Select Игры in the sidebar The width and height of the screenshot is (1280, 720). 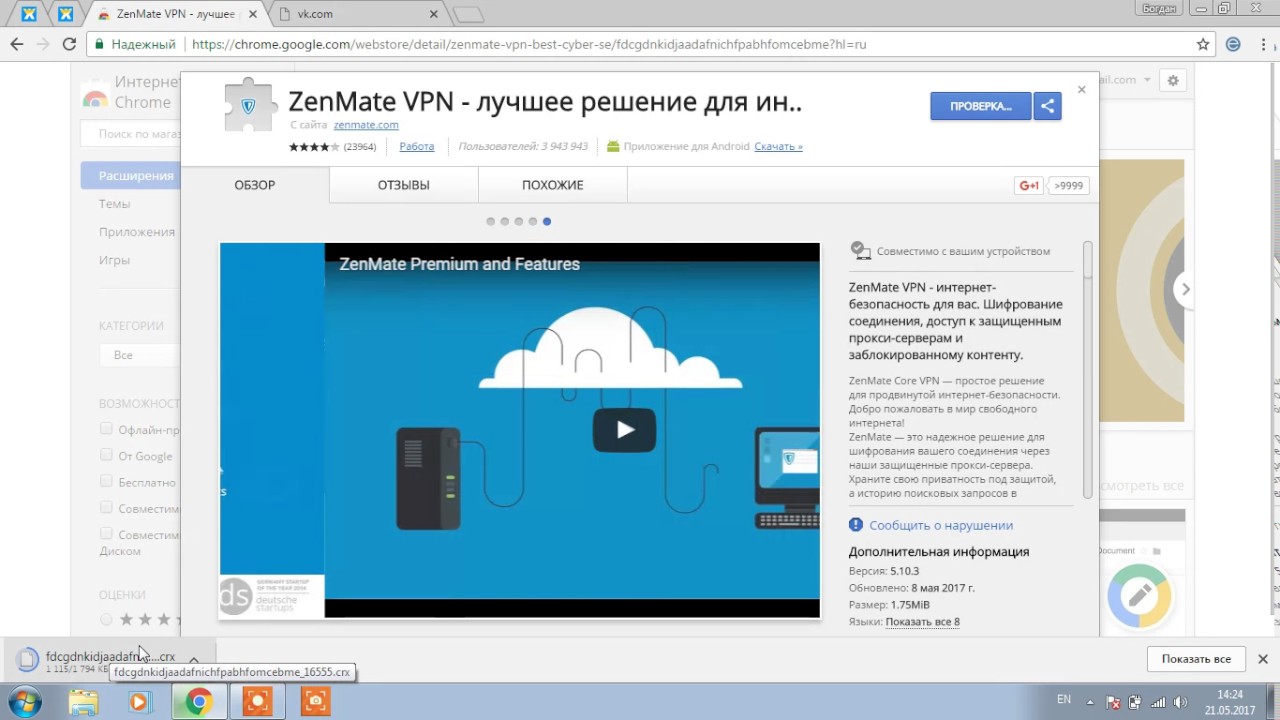tap(115, 259)
